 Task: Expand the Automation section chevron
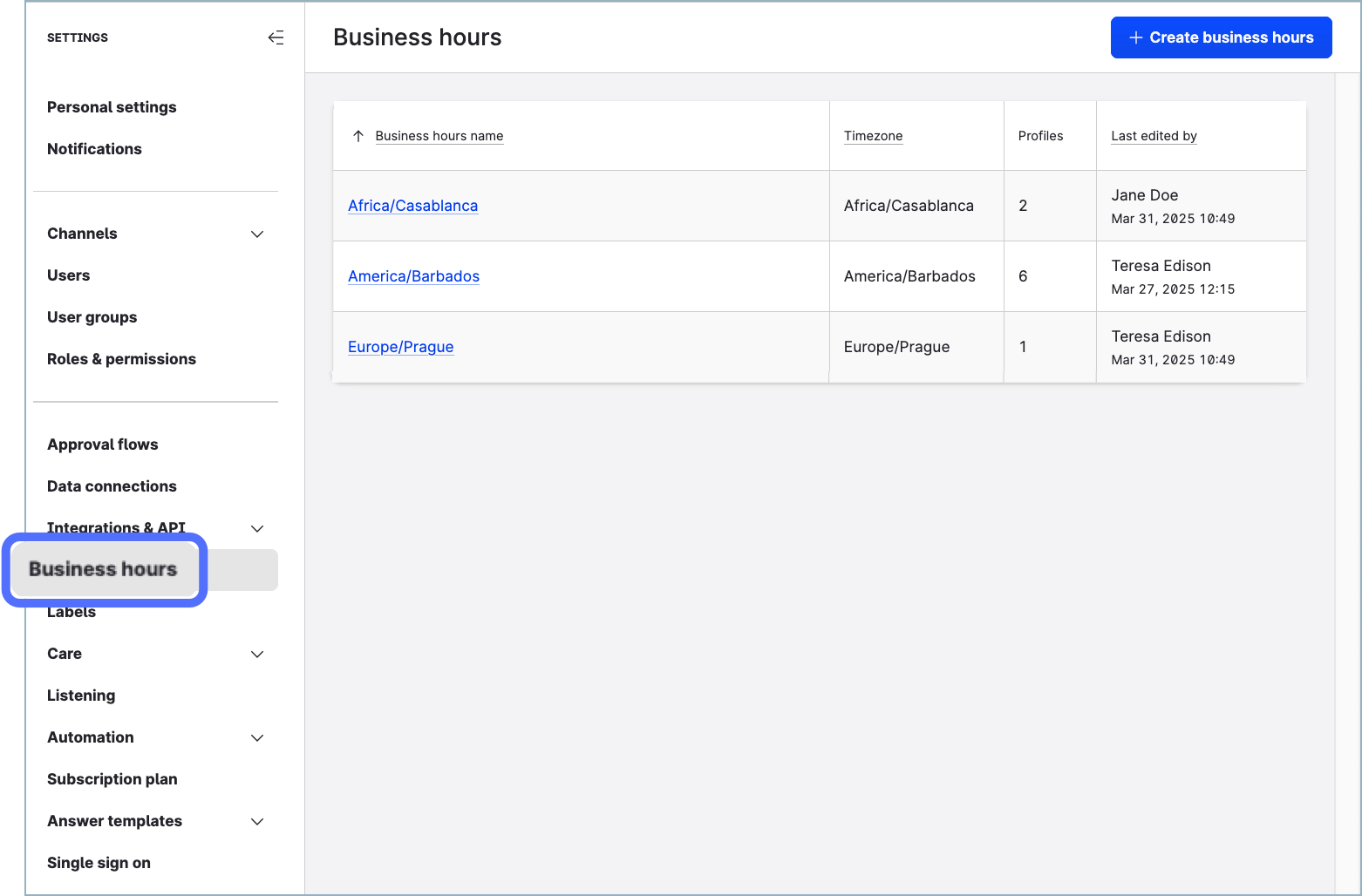click(257, 737)
